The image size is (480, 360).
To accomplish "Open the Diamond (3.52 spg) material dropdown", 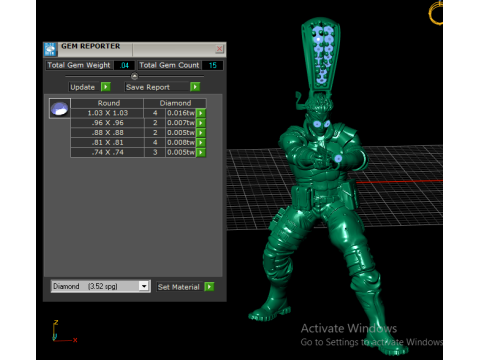I will click(144, 286).
